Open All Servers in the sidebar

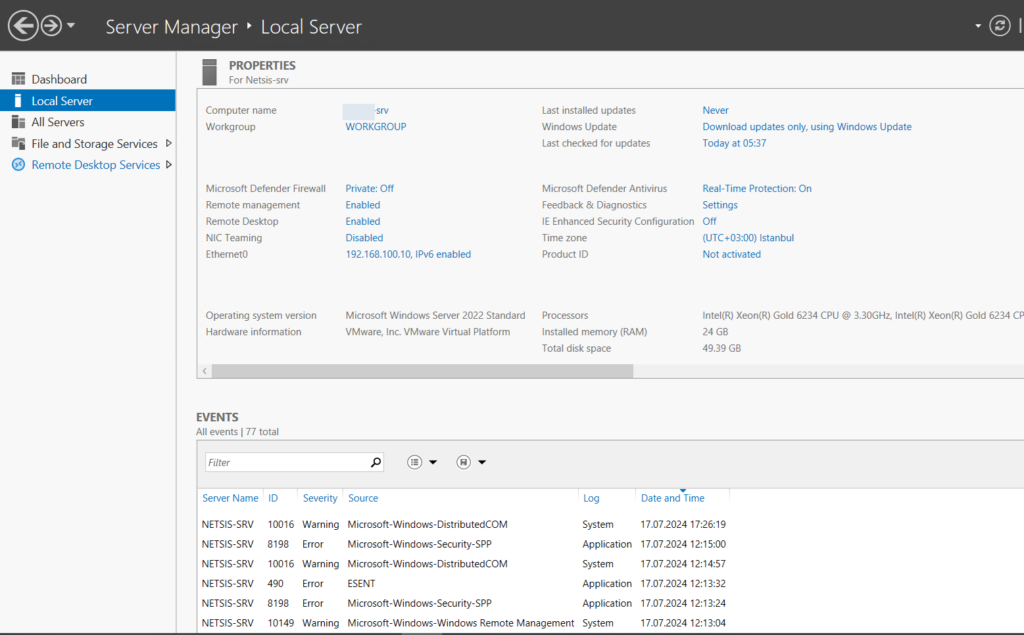point(57,122)
